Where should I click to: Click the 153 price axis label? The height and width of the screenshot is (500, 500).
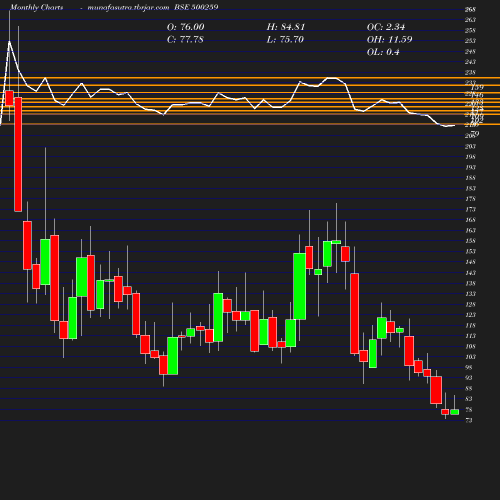tap(470, 252)
